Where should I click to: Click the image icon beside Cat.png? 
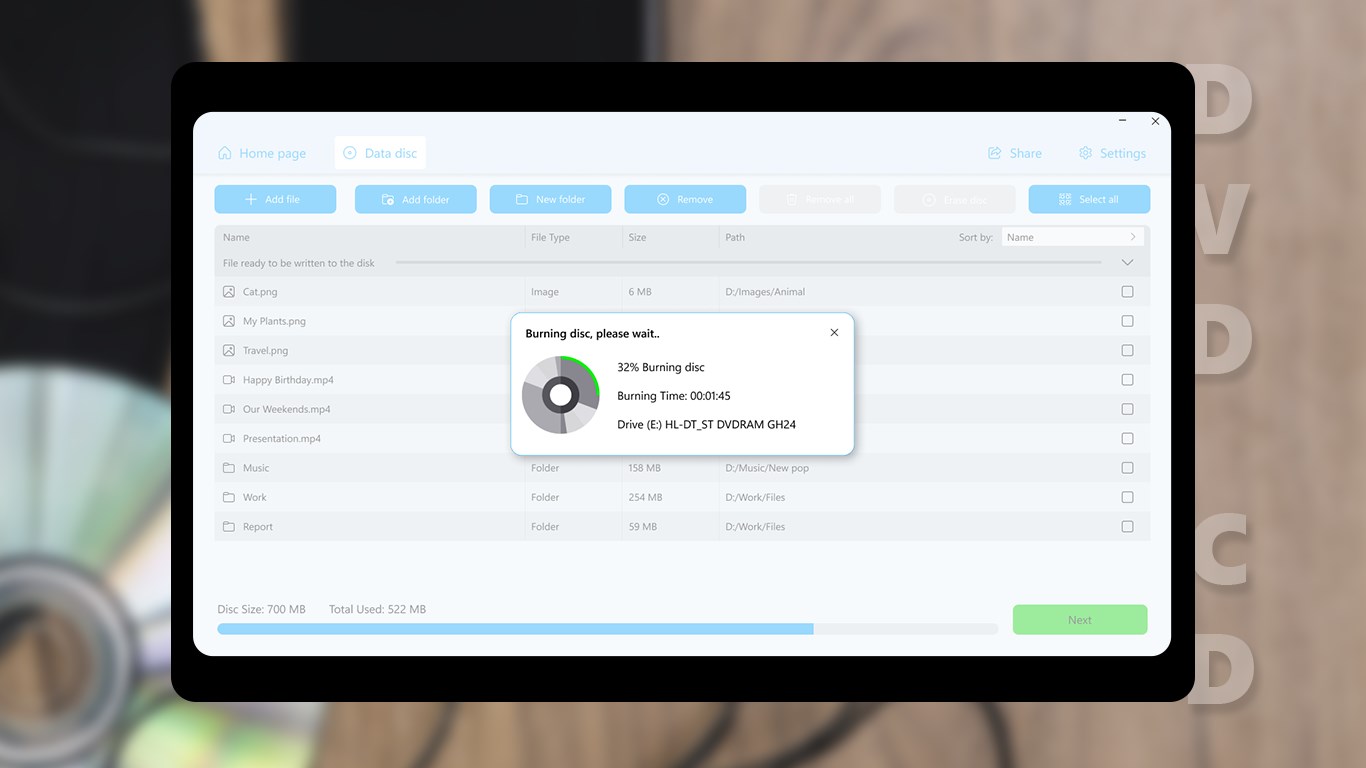point(229,292)
